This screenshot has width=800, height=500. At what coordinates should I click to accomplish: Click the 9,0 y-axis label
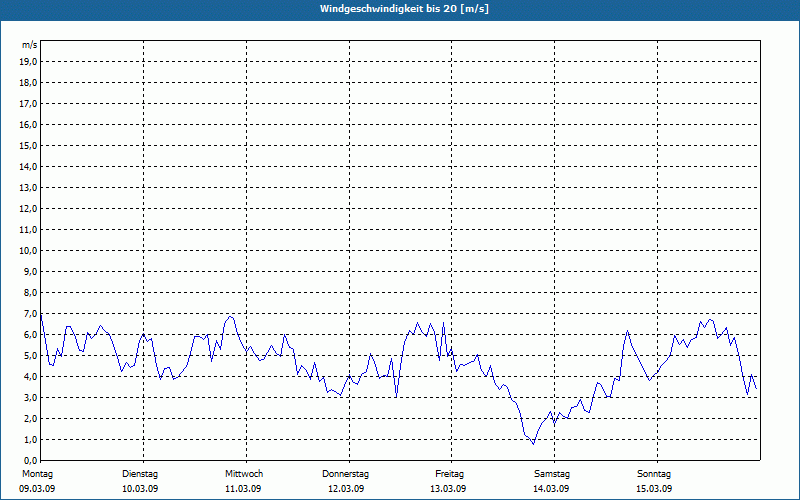(30, 271)
